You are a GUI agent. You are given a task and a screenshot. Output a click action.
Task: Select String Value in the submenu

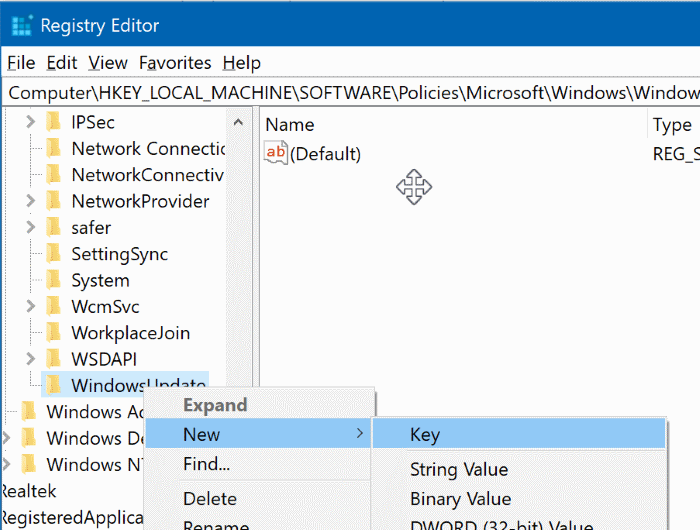[459, 469]
